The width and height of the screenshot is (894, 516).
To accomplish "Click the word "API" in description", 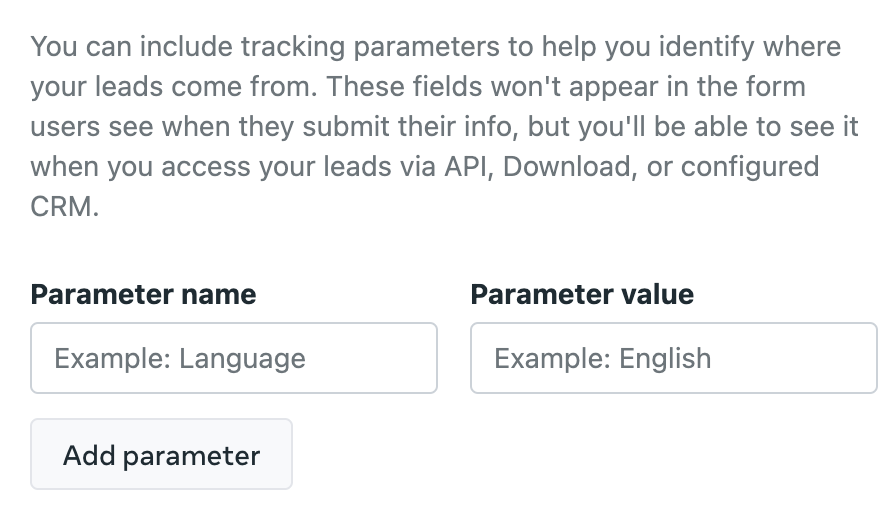I will click(x=467, y=167).
